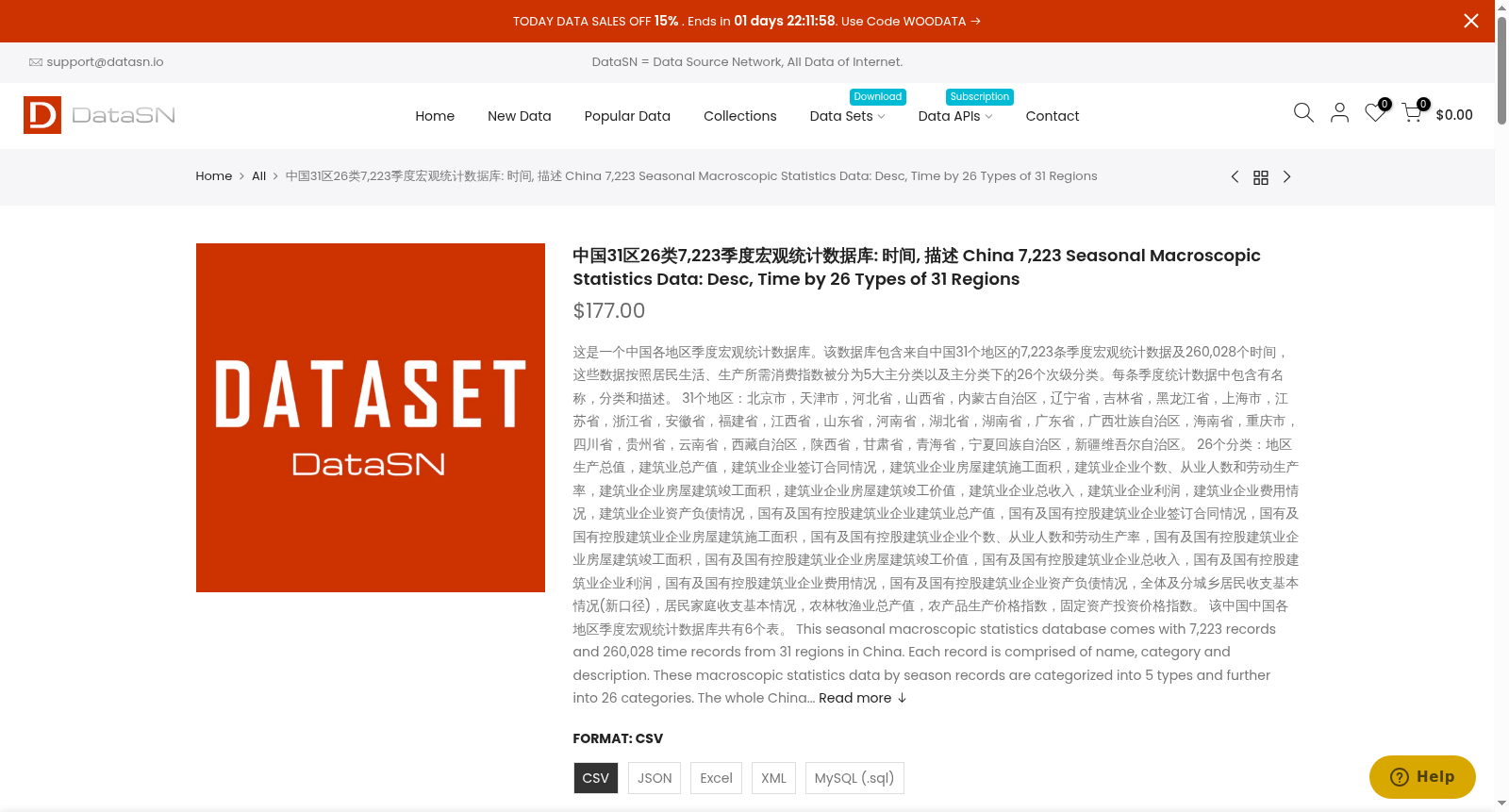Click the DataSN logo
The height and width of the screenshot is (812, 1509).
click(100, 115)
